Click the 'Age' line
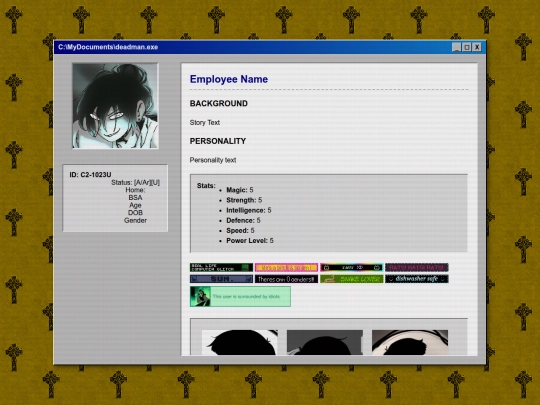This screenshot has height=405, width=540. click(135, 205)
